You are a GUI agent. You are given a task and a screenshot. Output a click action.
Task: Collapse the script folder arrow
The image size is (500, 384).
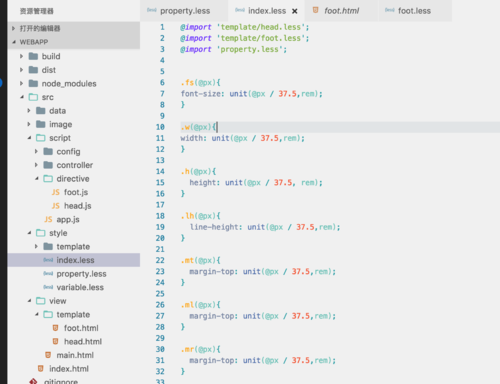pyautogui.click(x=29, y=138)
